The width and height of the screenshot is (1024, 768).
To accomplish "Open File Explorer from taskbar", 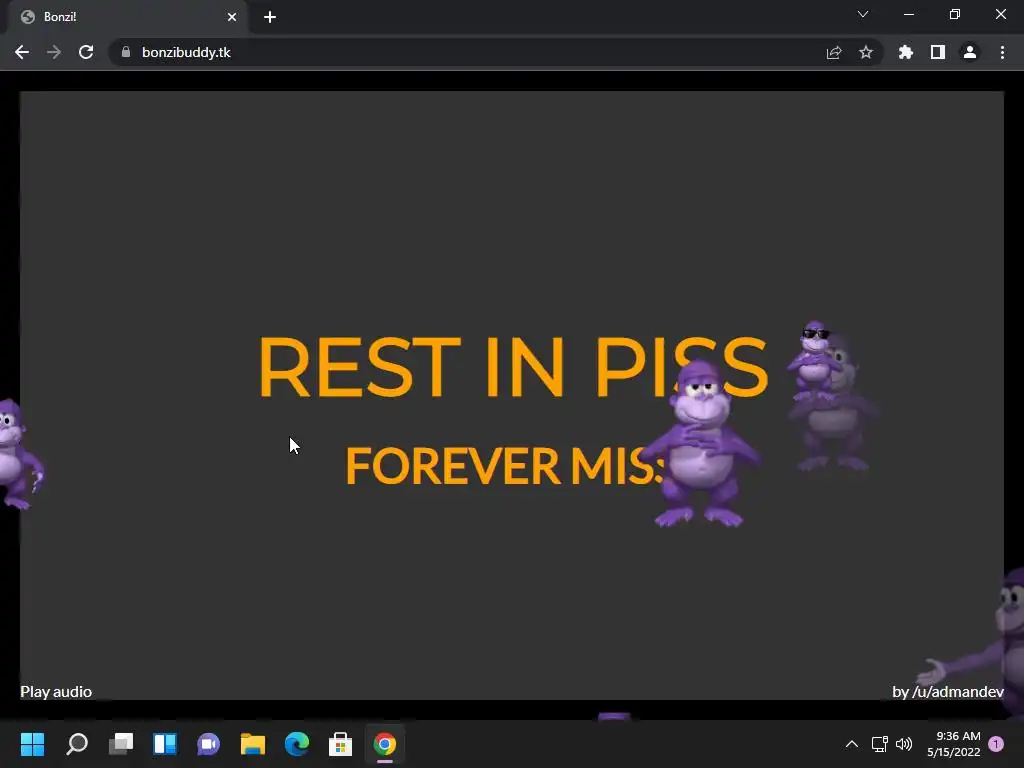I will [x=253, y=744].
